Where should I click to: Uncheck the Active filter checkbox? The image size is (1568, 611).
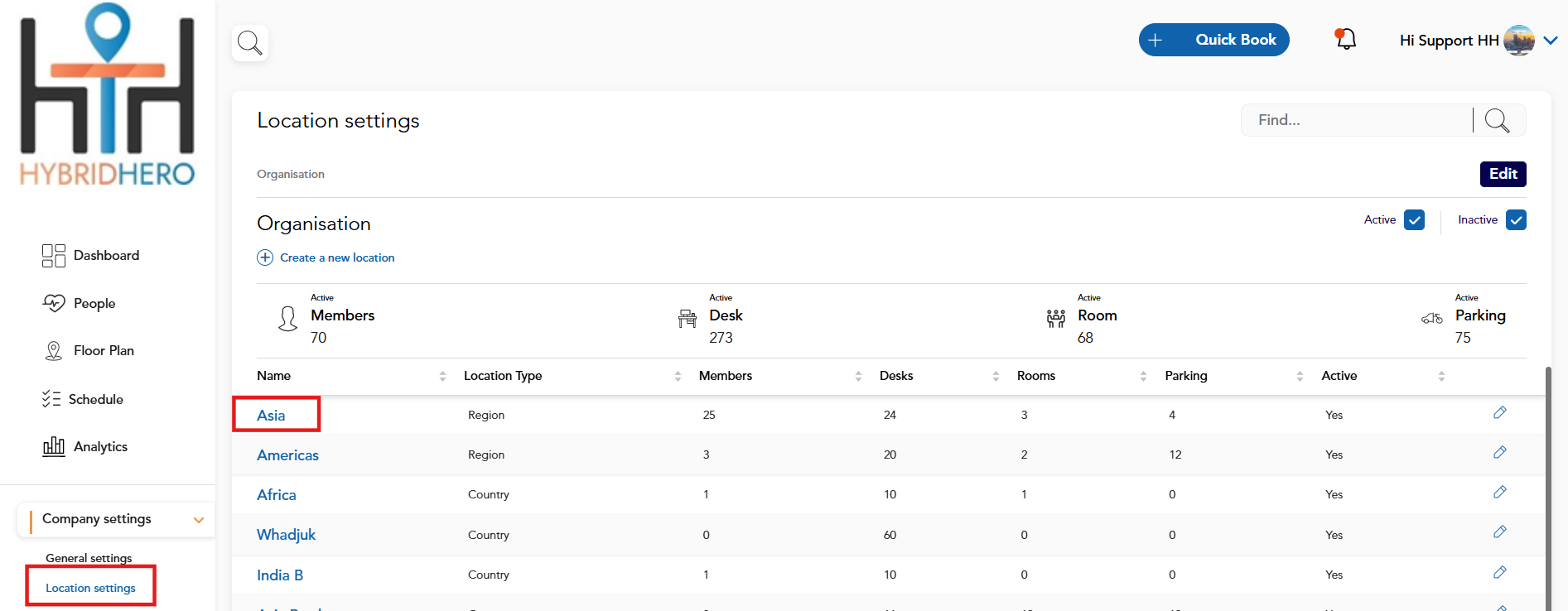click(1415, 220)
